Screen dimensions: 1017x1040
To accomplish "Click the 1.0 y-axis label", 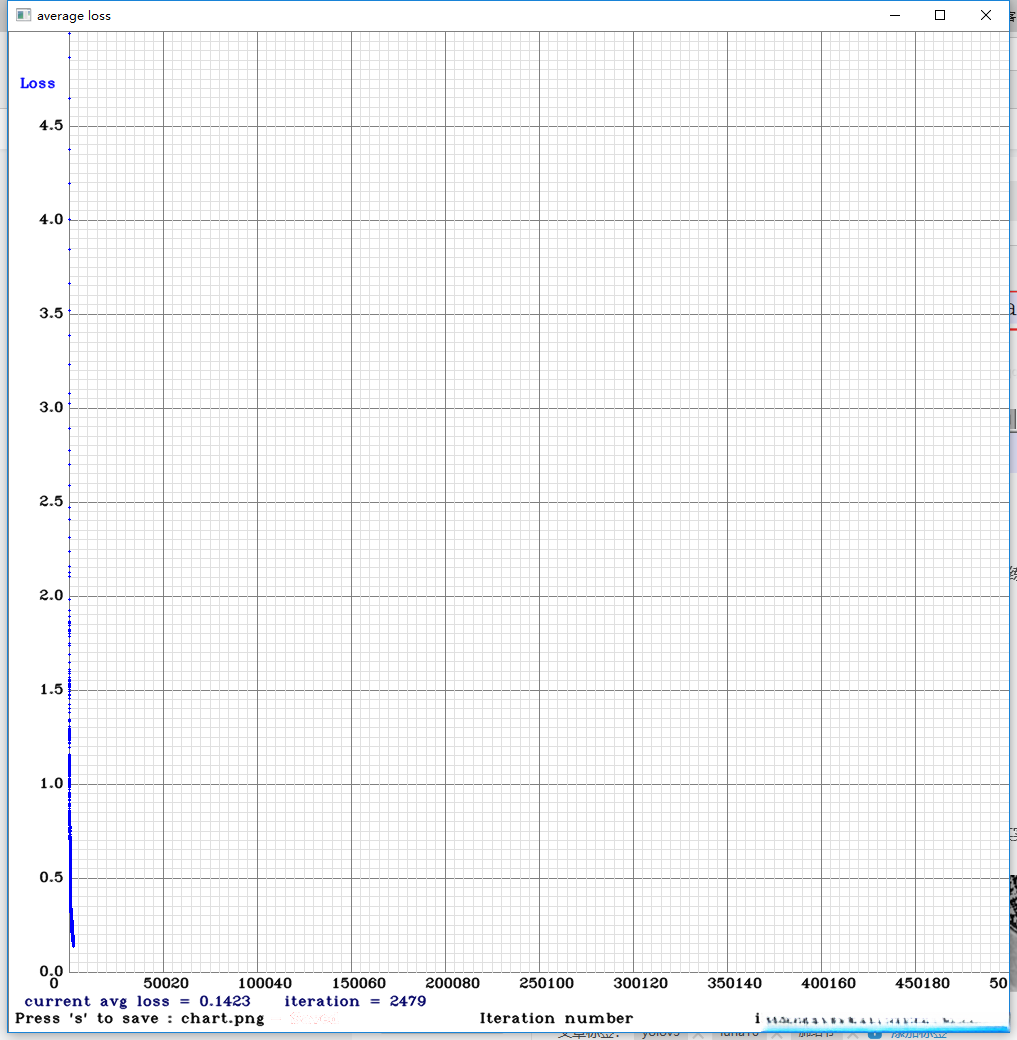I will 51,783.
